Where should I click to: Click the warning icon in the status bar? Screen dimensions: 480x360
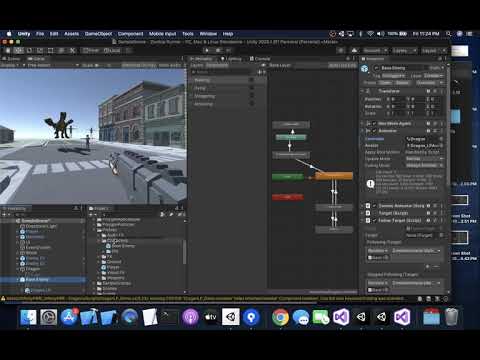coord(3,298)
